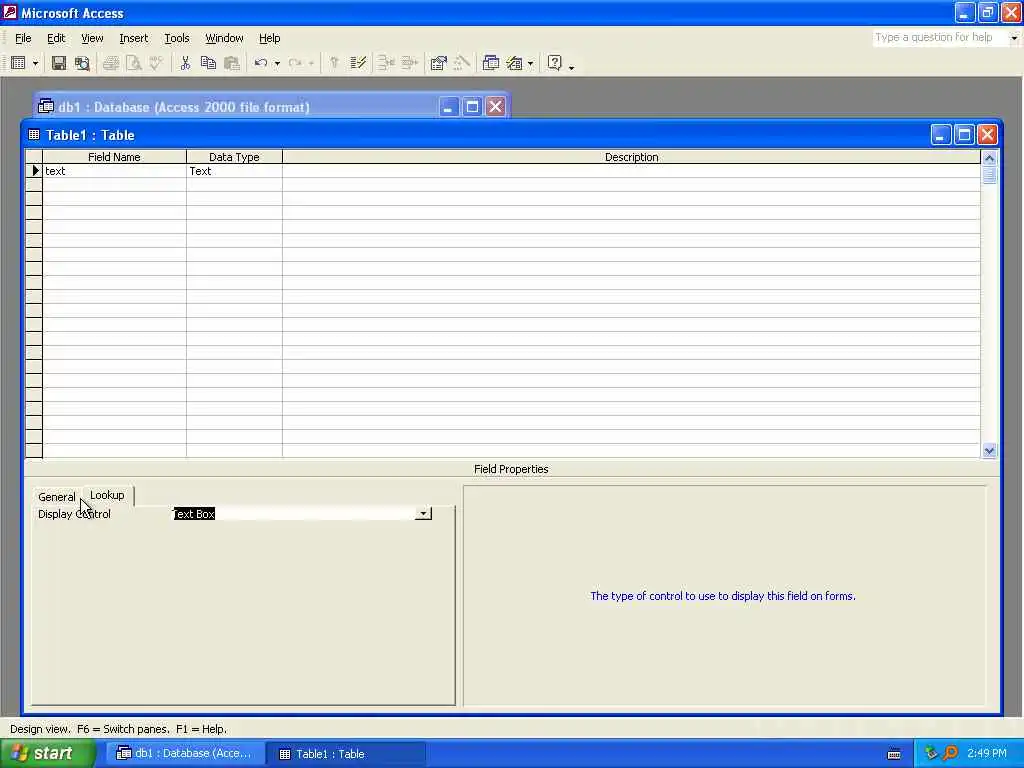The height and width of the screenshot is (768, 1024).
Task: Click the Display Control property label
Action: [74, 514]
